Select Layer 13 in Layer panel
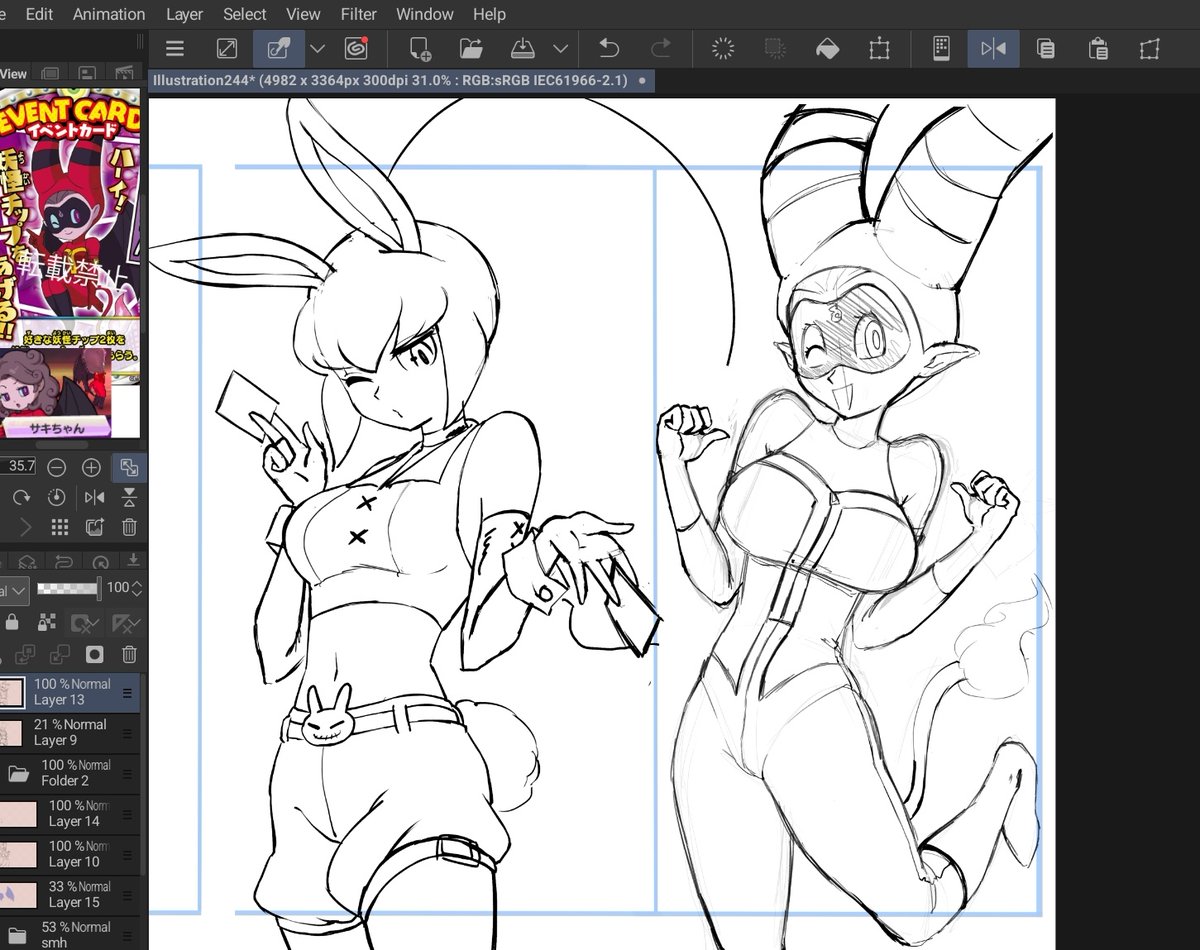Viewport: 1200px width, 950px height. pyautogui.click(x=70, y=692)
